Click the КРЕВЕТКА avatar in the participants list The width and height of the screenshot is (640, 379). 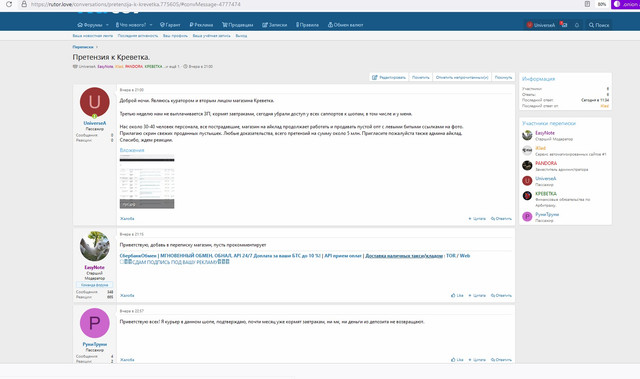pyautogui.click(x=527, y=196)
